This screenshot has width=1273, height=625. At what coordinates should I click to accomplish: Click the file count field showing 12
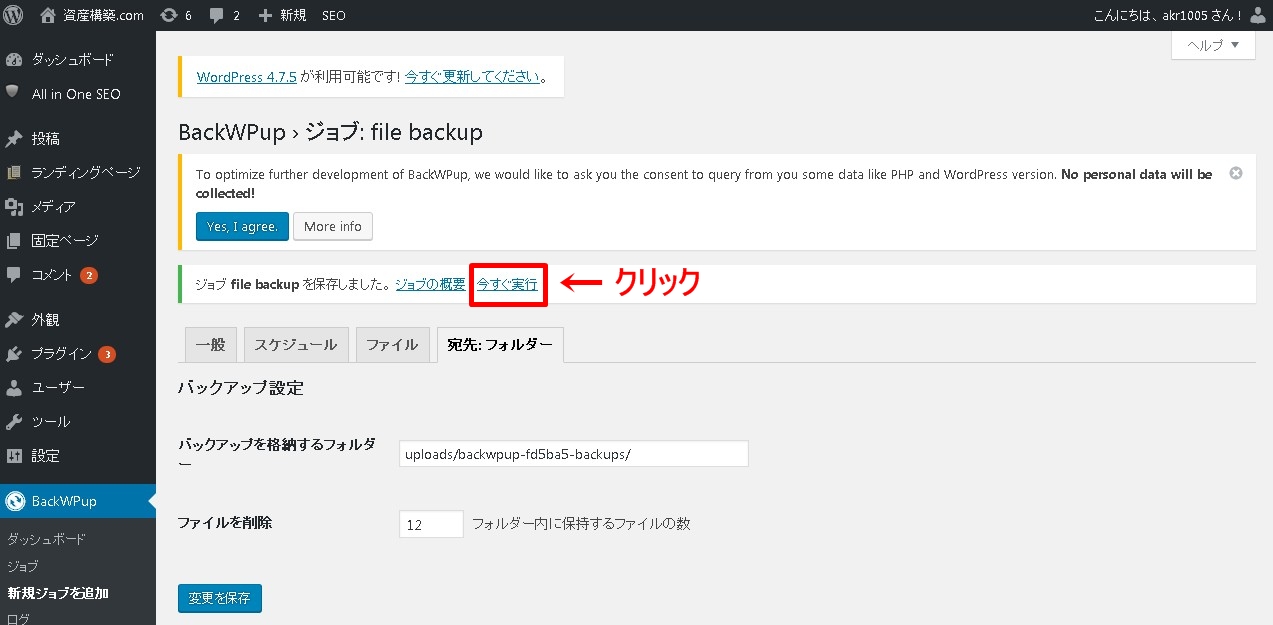pyautogui.click(x=431, y=524)
